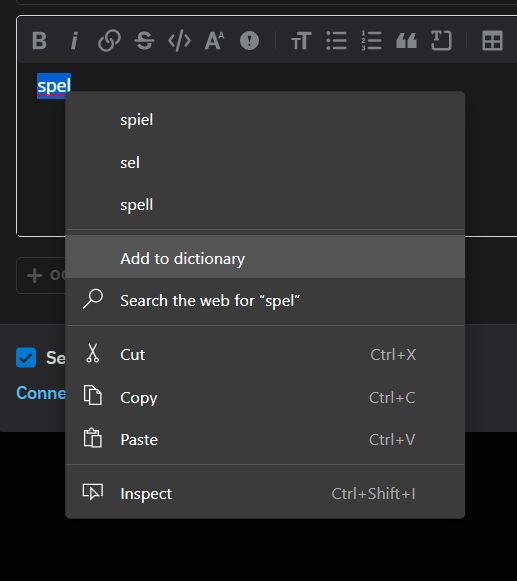This screenshot has height=581, width=517.
Task: Insert inline code with the code icon
Action: [179, 40]
